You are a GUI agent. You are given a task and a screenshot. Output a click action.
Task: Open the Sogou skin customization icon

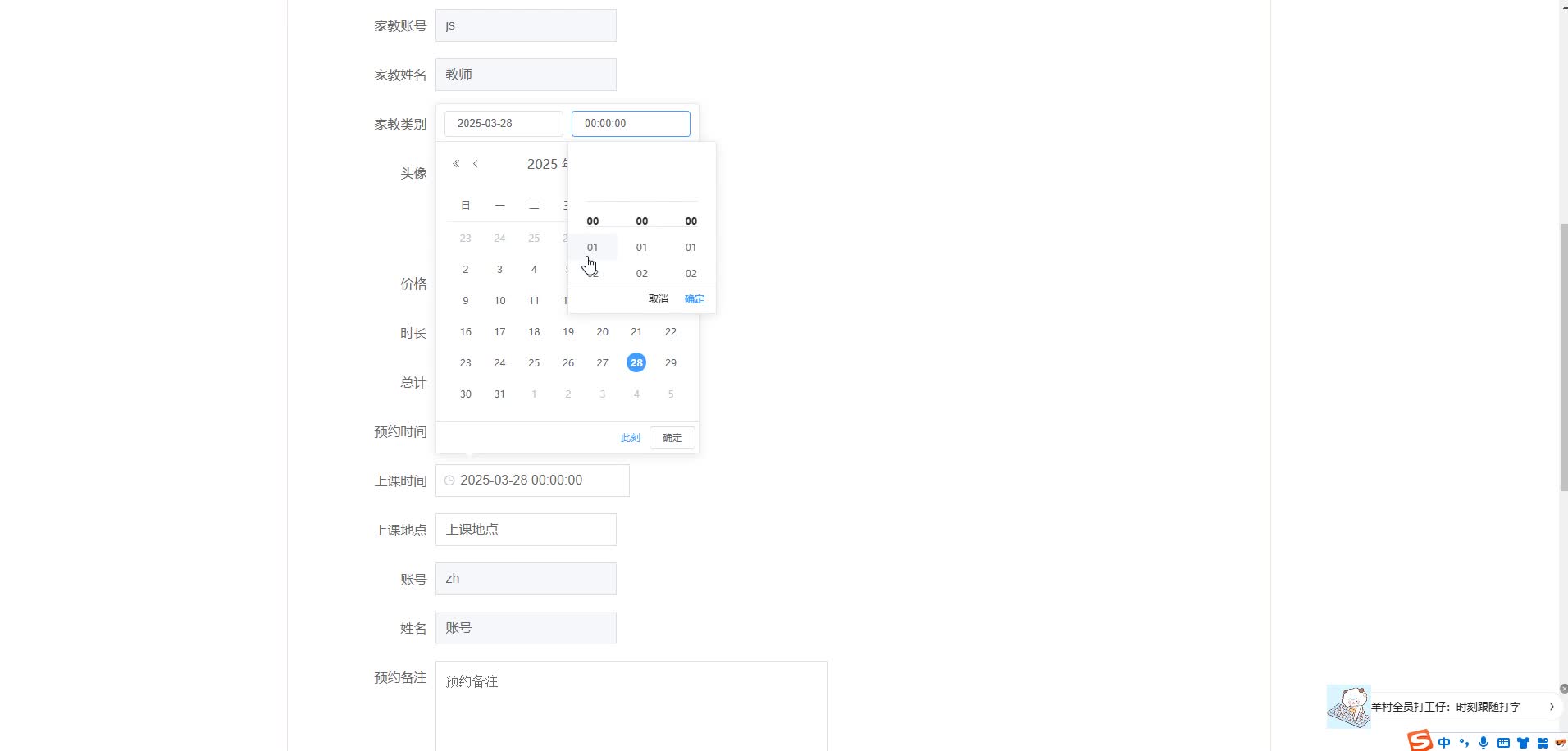coord(1523,742)
